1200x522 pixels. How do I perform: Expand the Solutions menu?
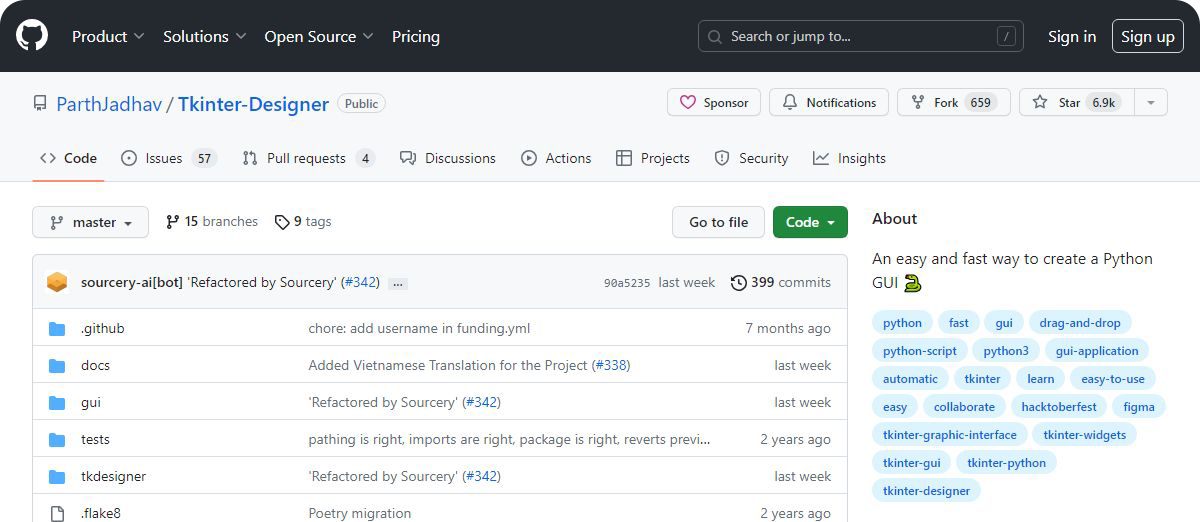[x=205, y=36]
